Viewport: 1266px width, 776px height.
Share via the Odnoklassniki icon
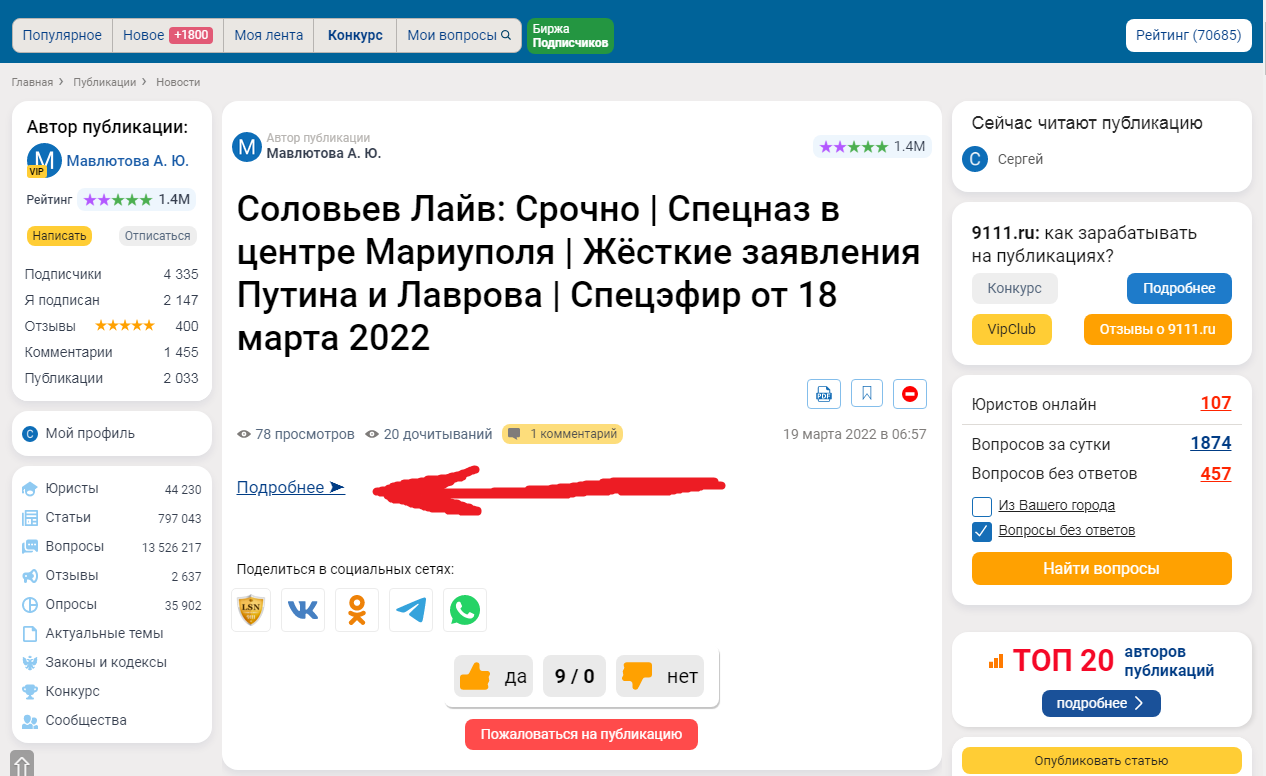357,610
